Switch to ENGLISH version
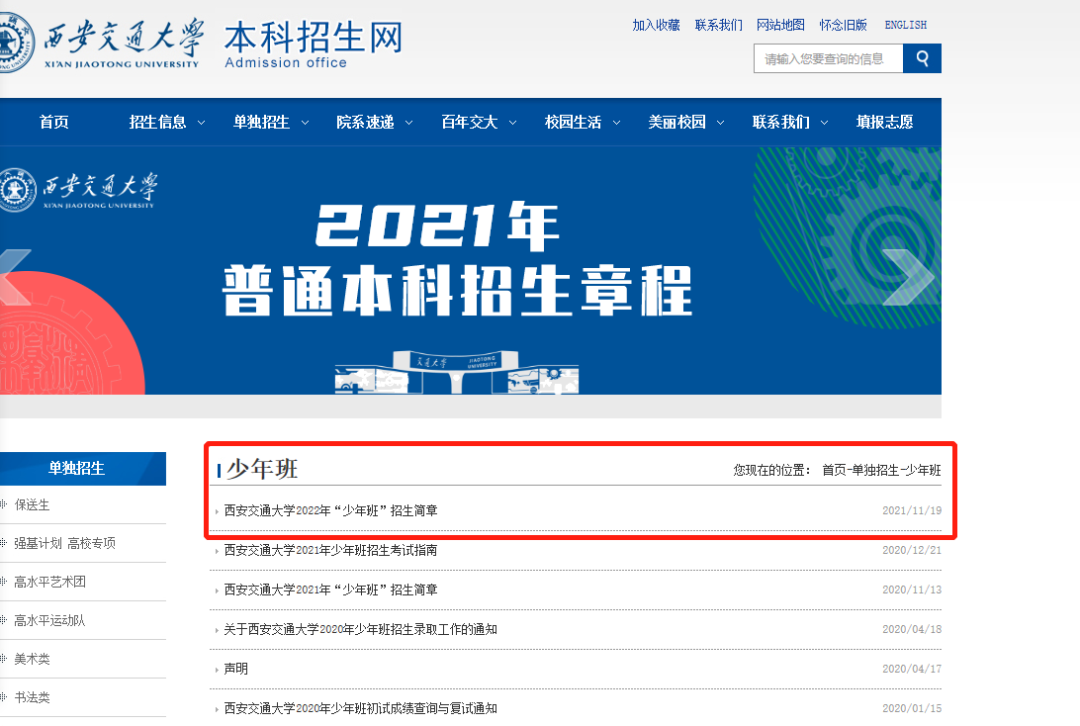The height and width of the screenshot is (726, 1080). (906, 25)
